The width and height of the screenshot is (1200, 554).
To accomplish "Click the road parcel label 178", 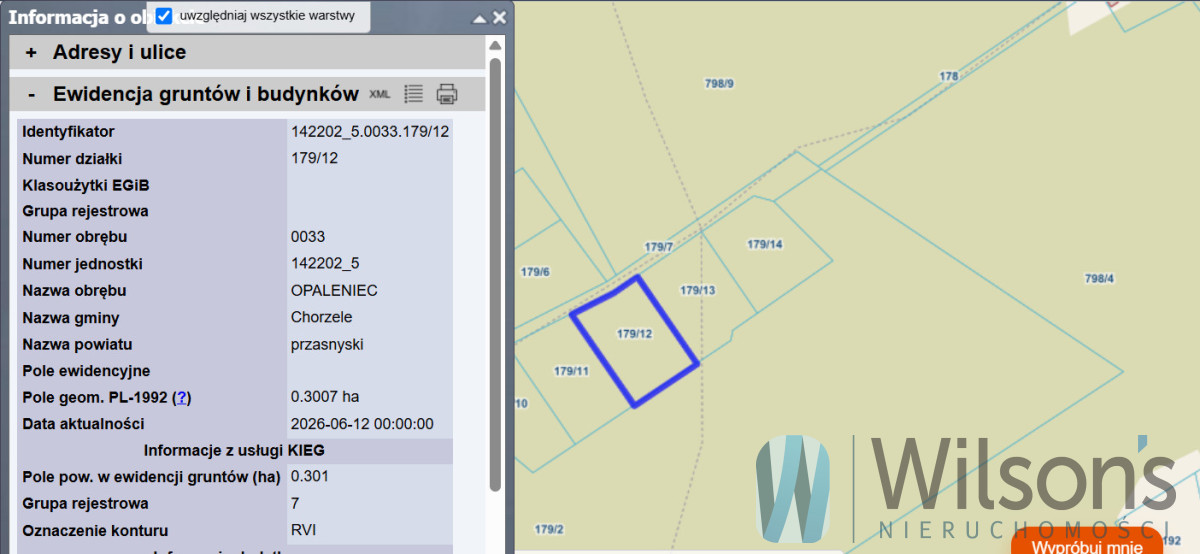I will [949, 76].
